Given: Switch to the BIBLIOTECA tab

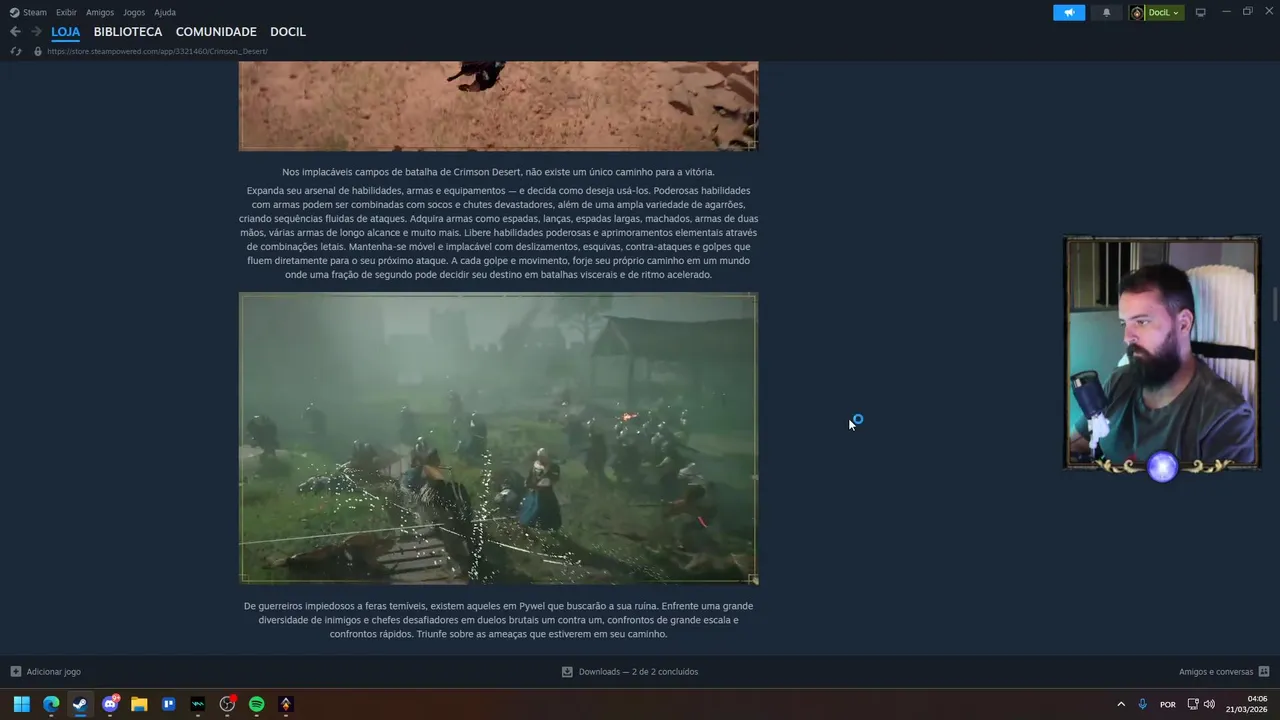Looking at the screenshot, I should coord(128,32).
